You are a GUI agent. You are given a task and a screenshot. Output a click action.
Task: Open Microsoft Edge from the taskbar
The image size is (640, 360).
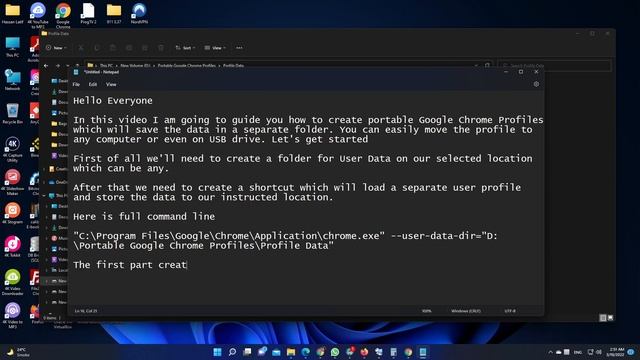(306, 352)
